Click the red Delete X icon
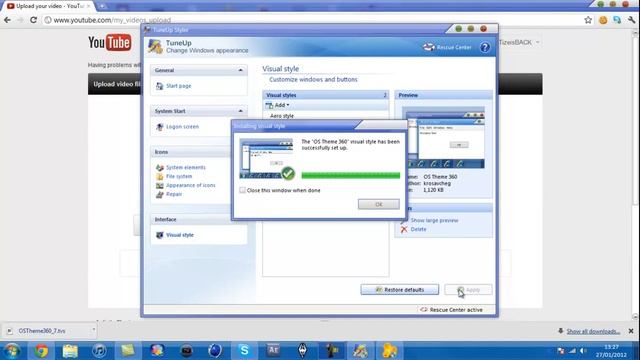Viewport: 640px width, 360px height. coord(404,229)
